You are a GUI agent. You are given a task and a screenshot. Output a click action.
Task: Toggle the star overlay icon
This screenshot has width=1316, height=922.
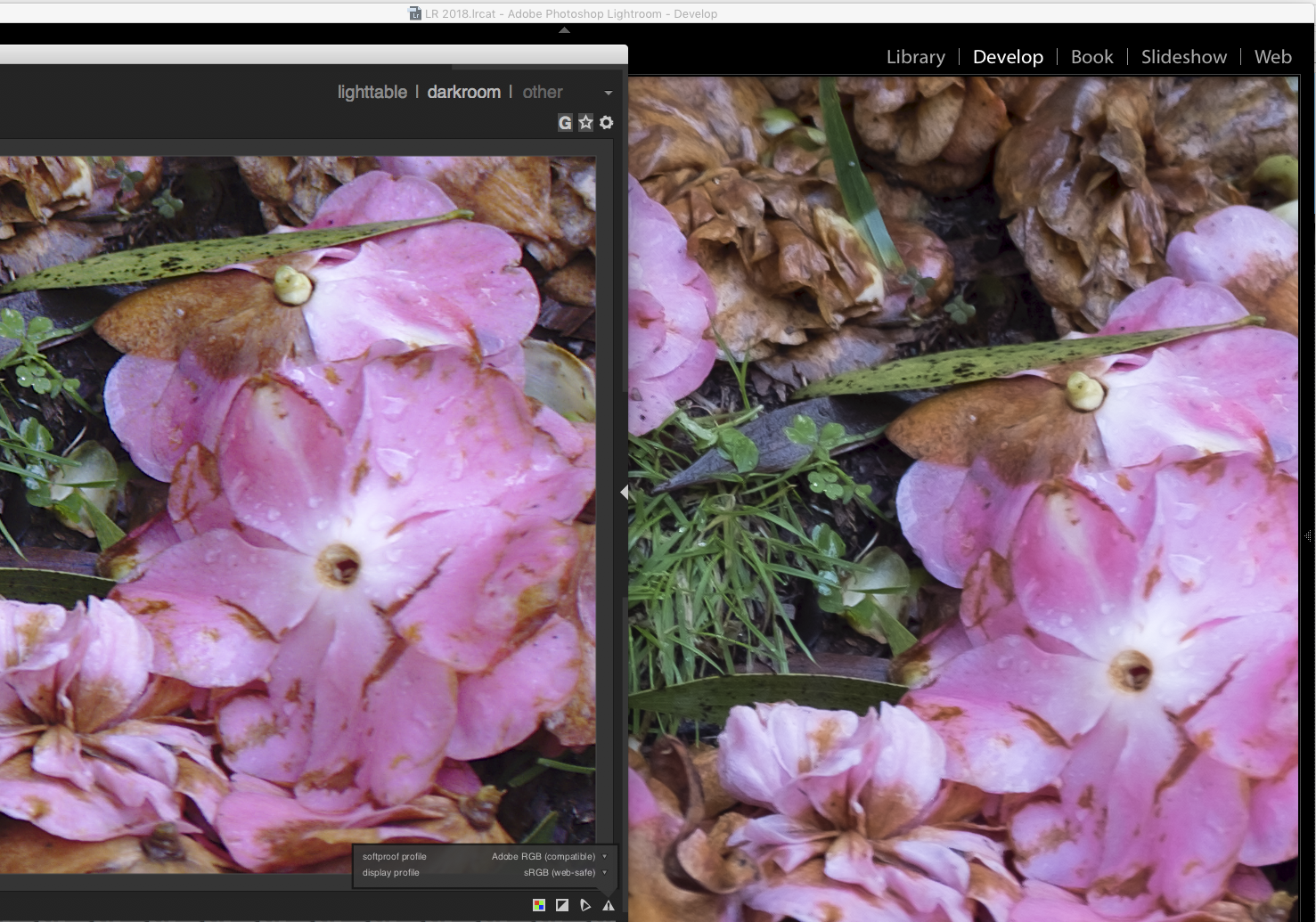tap(585, 123)
